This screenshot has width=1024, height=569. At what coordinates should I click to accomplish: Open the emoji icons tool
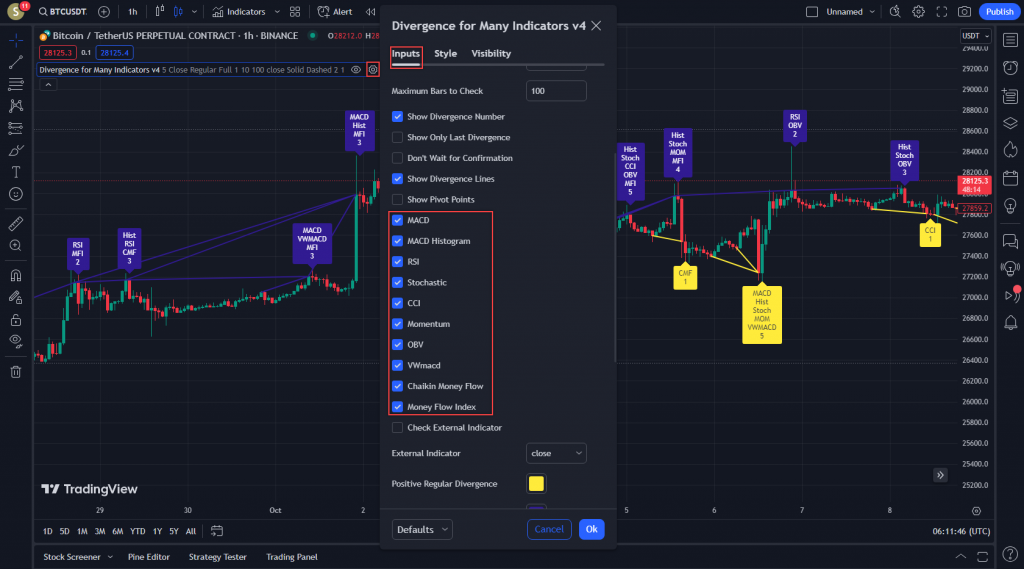[x=16, y=194]
